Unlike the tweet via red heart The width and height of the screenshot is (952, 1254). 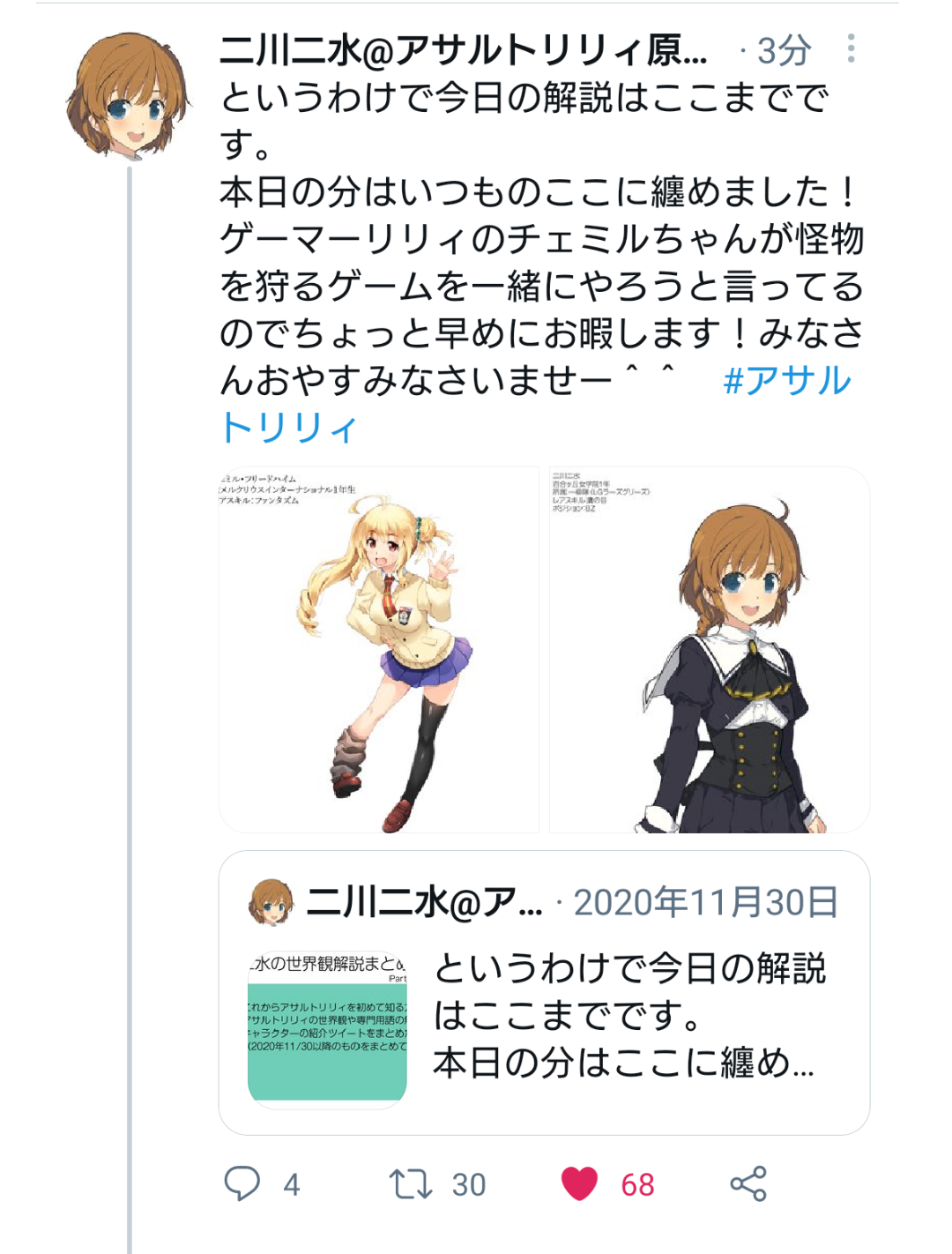pyautogui.click(x=579, y=1183)
